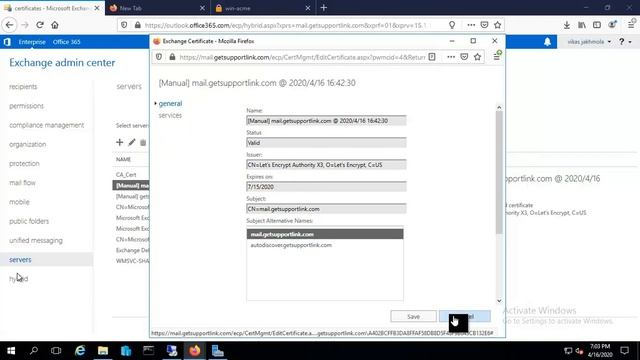This screenshot has height=360, width=640.
Task: Open popup window page actions menu
Action: [451, 57]
